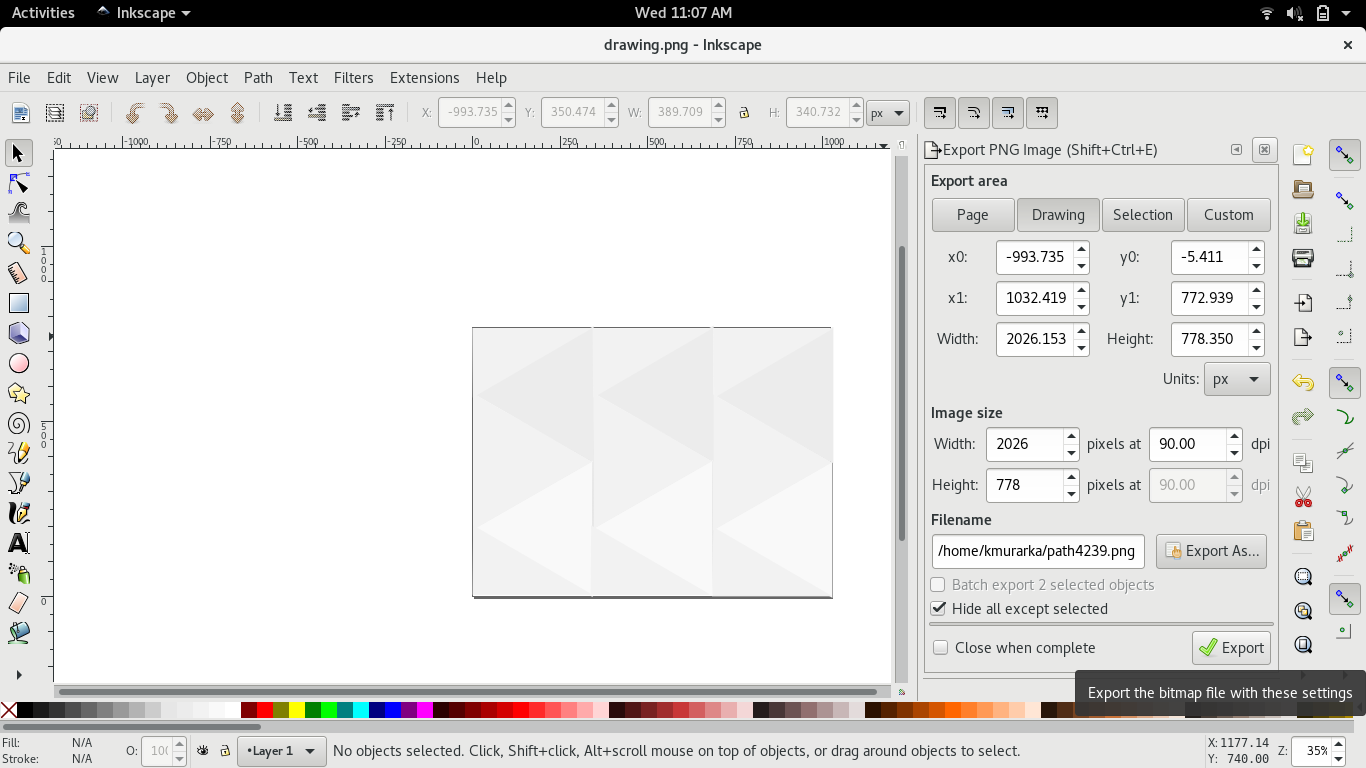This screenshot has height=768, width=1366.
Task: Switch export area to Selection
Action: [1143, 214]
